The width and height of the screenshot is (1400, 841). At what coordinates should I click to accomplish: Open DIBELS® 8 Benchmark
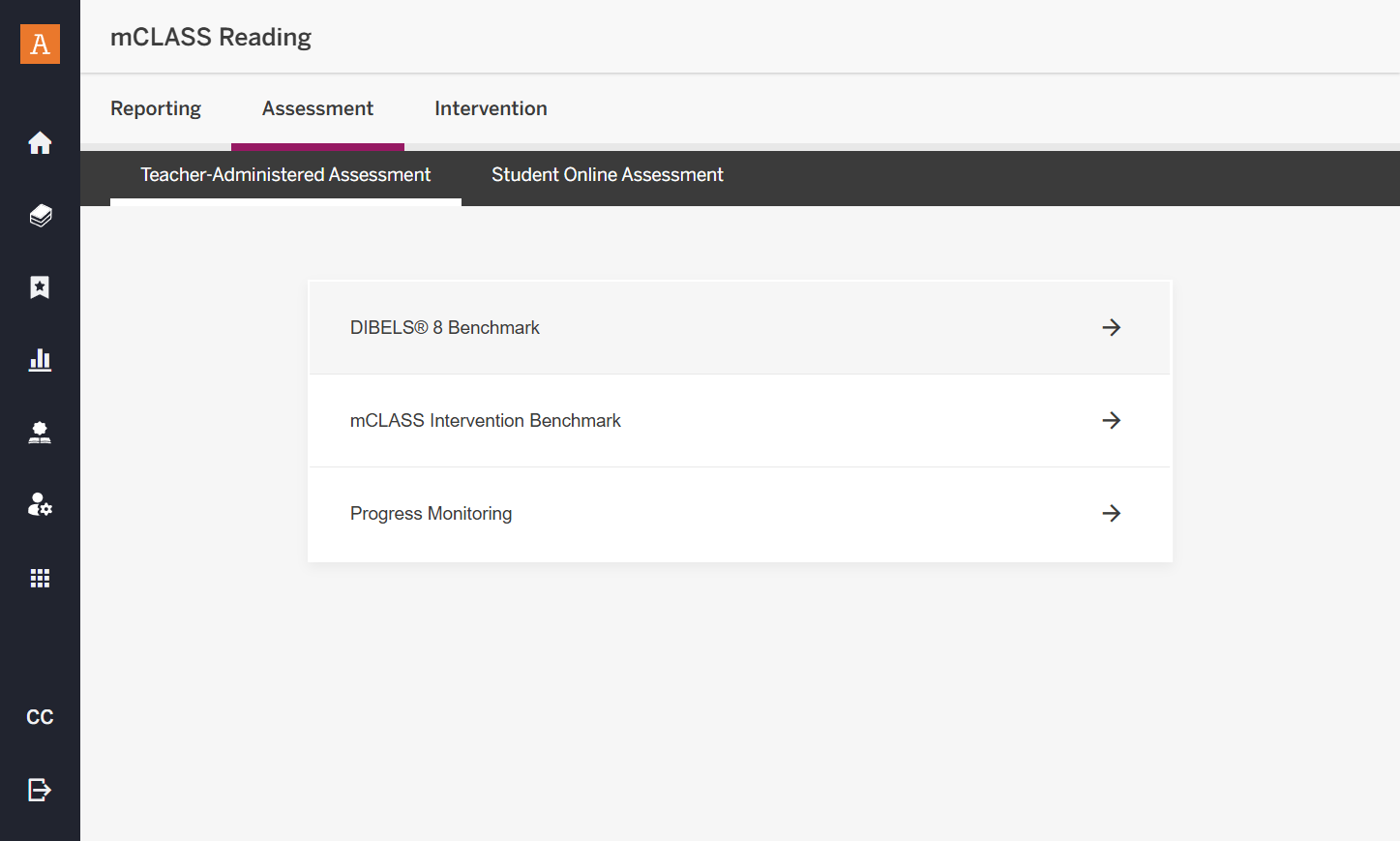point(739,327)
